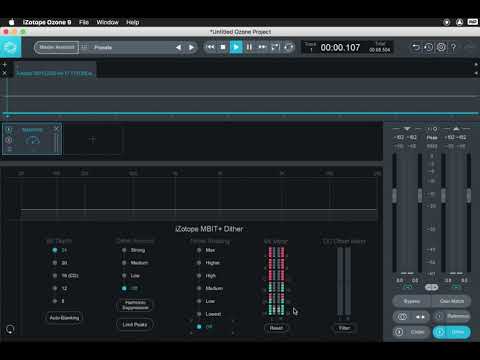The width and height of the screenshot is (480, 360).
Task: Toggle the Codec button
Action: click(412, 332)
